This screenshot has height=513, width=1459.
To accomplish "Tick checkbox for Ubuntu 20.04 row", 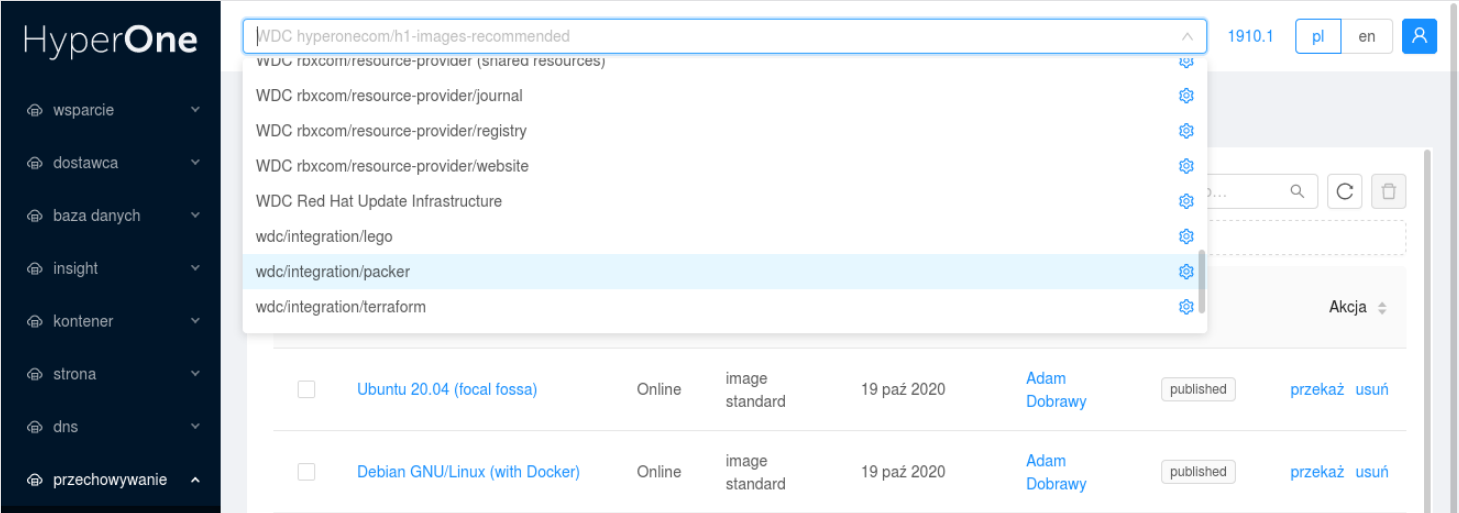I will click(306, 389).
